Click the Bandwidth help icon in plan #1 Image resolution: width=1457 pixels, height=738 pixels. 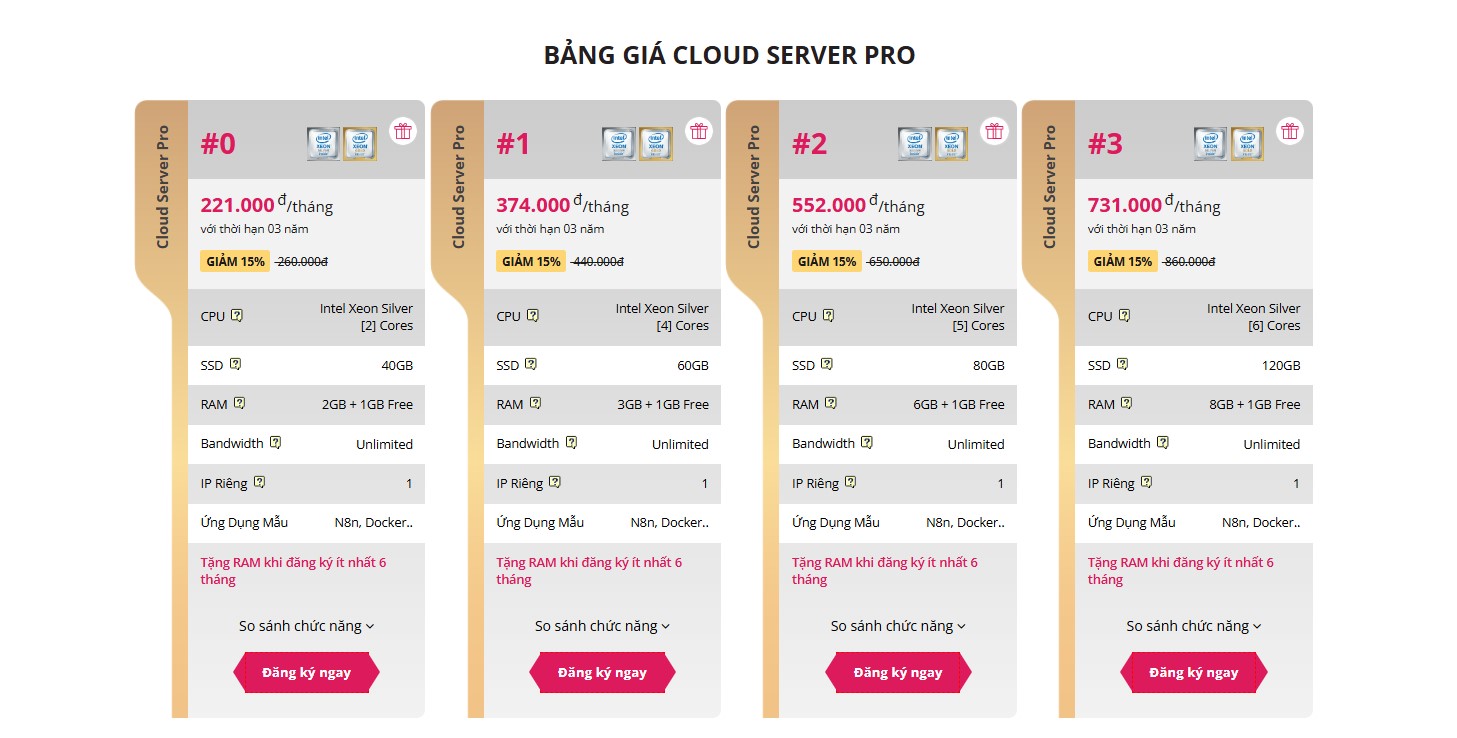(x=571, y=442)
